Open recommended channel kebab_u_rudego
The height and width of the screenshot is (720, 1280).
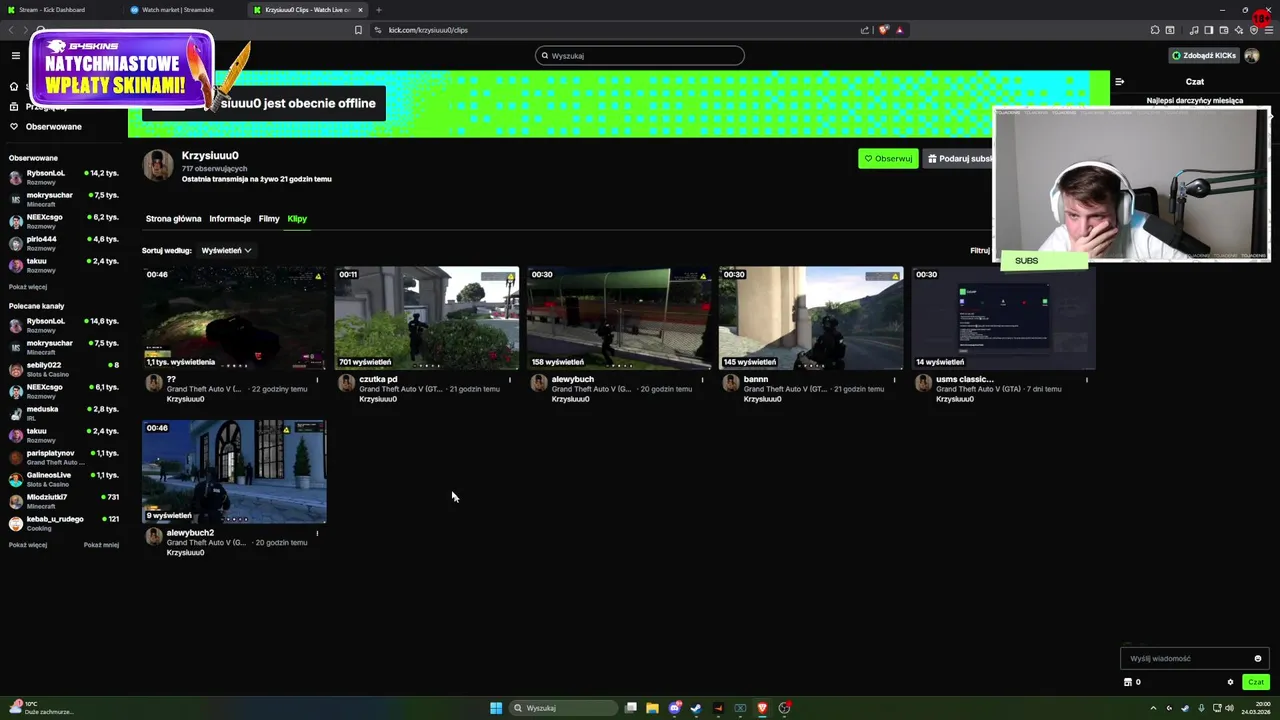(x=64, y=523)
